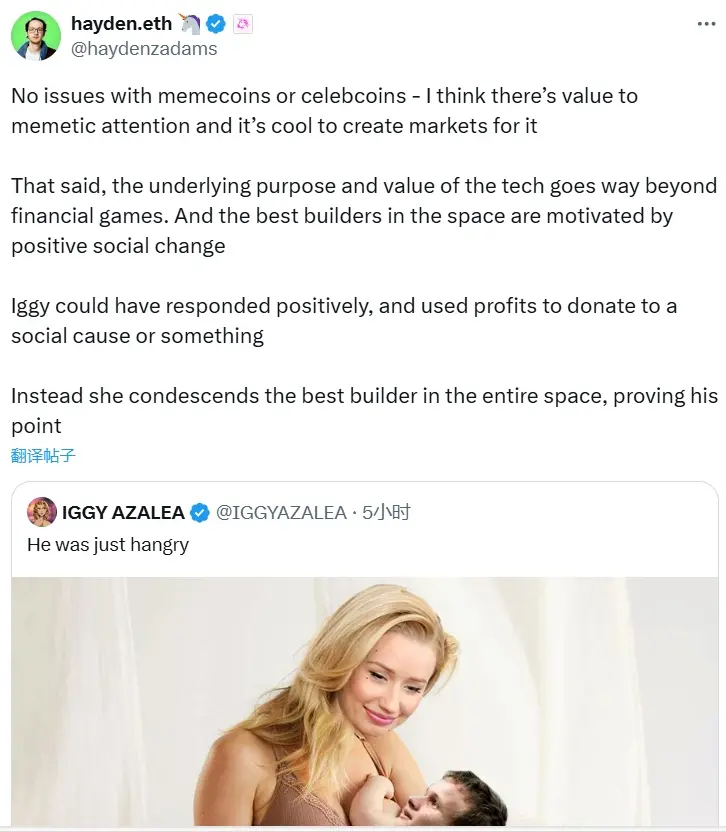Click the unicorn emoji in the display name

188,25
